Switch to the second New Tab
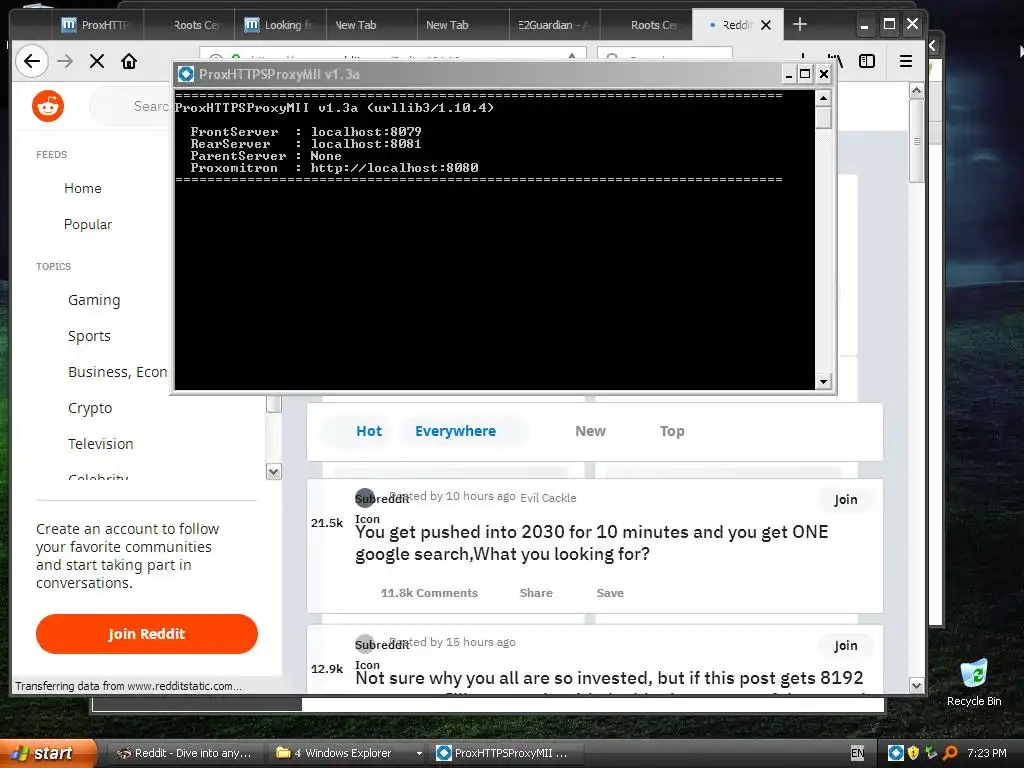 coord(462,25)
